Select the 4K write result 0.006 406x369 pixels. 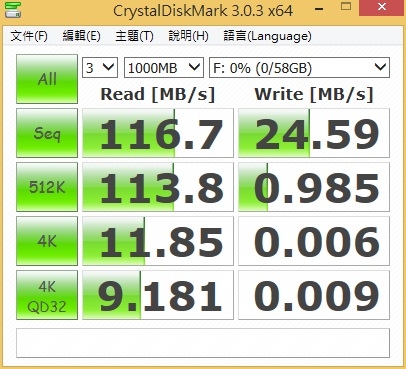314,241
